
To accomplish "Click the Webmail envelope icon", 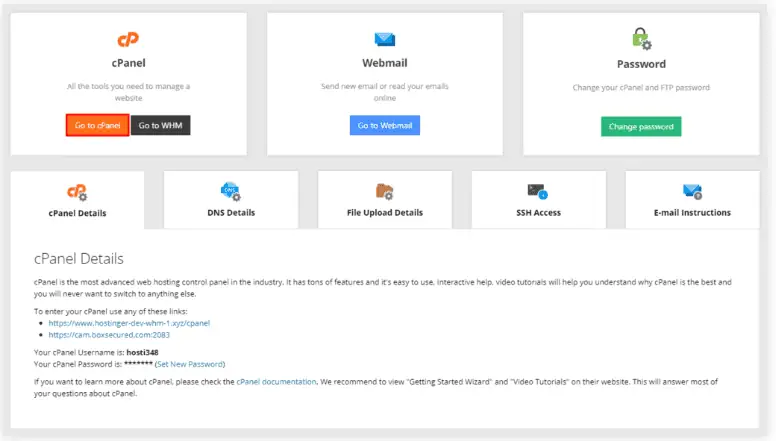I will coord(385,39).
